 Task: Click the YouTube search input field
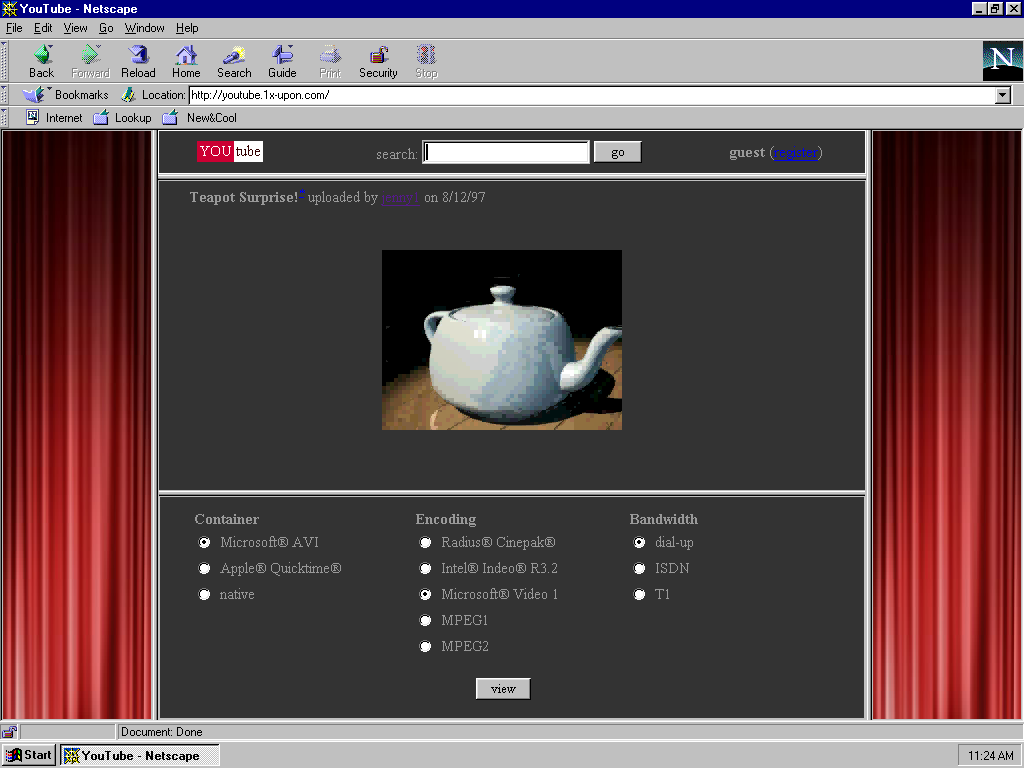[506, 152]
